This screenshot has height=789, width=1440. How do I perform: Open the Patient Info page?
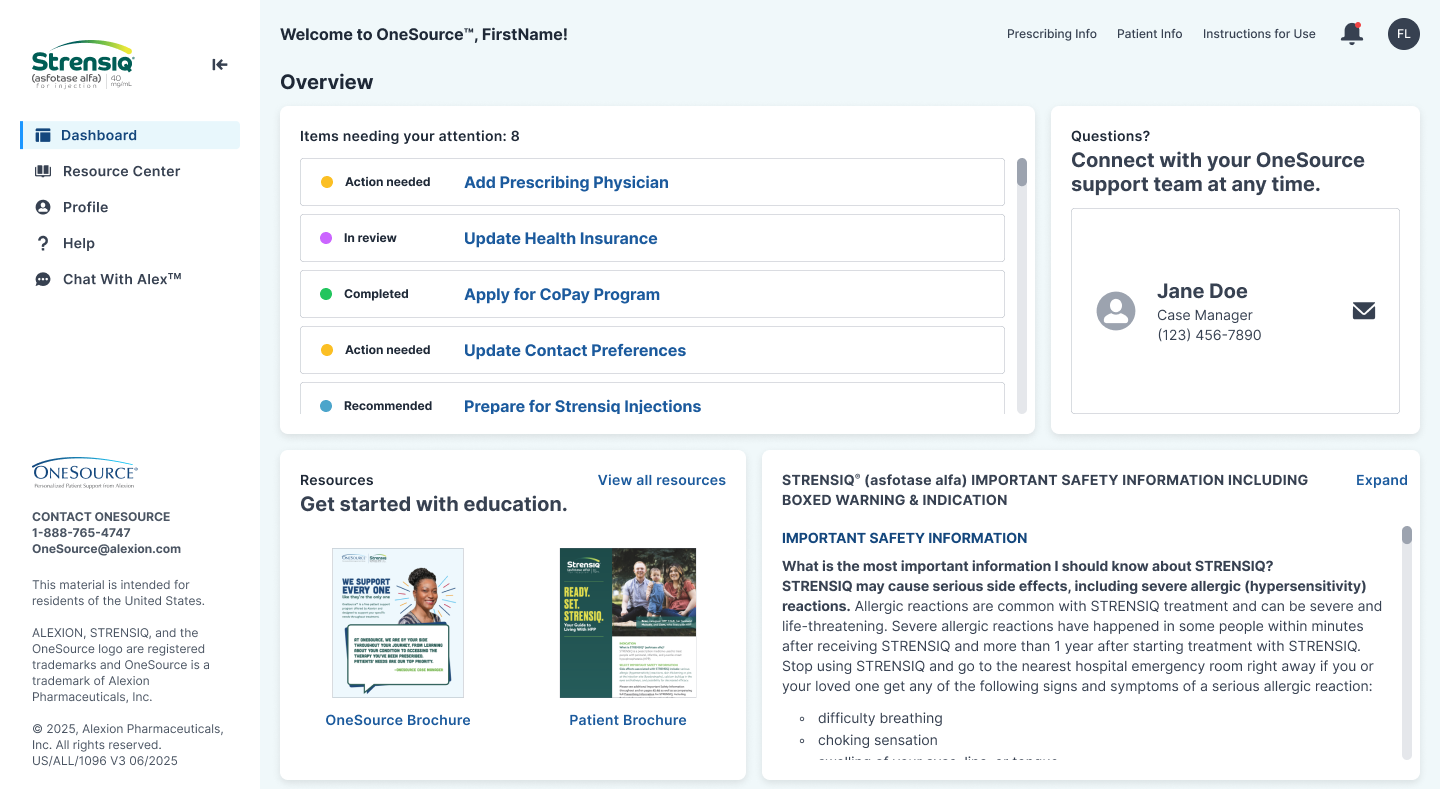pyautogui.click(x=1149, y=33)
